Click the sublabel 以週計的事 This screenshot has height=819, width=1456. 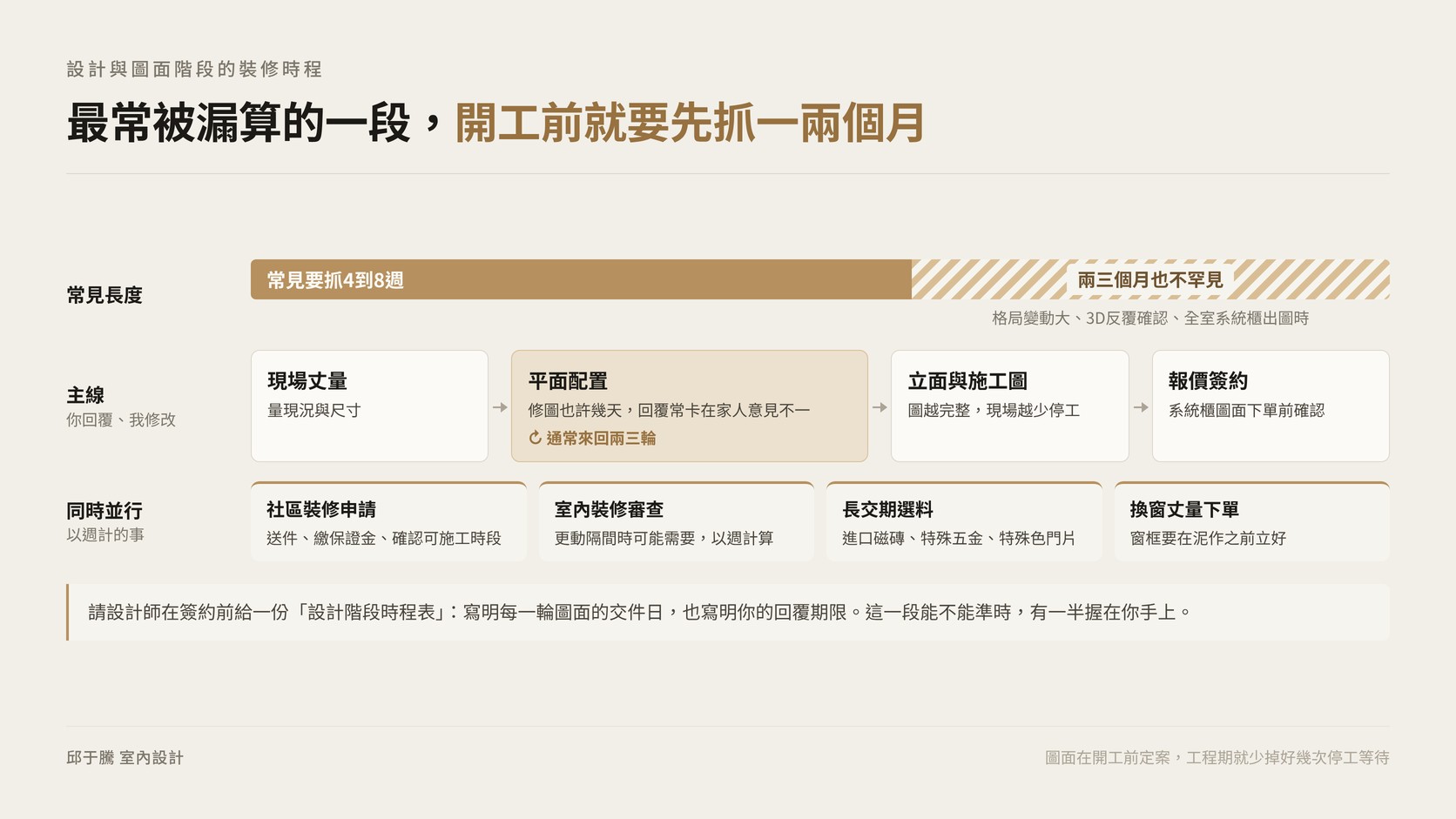tap(105, 534)
